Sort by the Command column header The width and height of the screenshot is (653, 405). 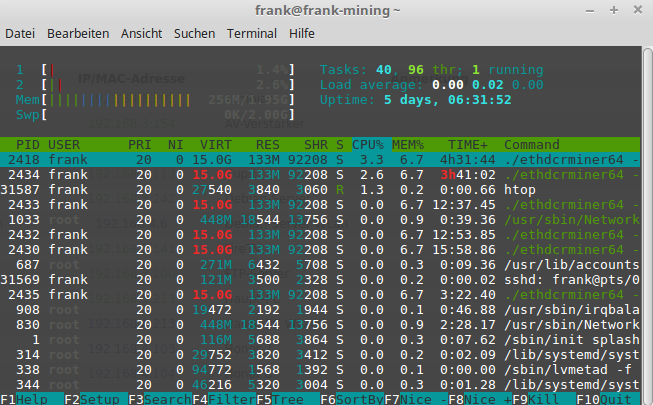[x=532, y=145]
